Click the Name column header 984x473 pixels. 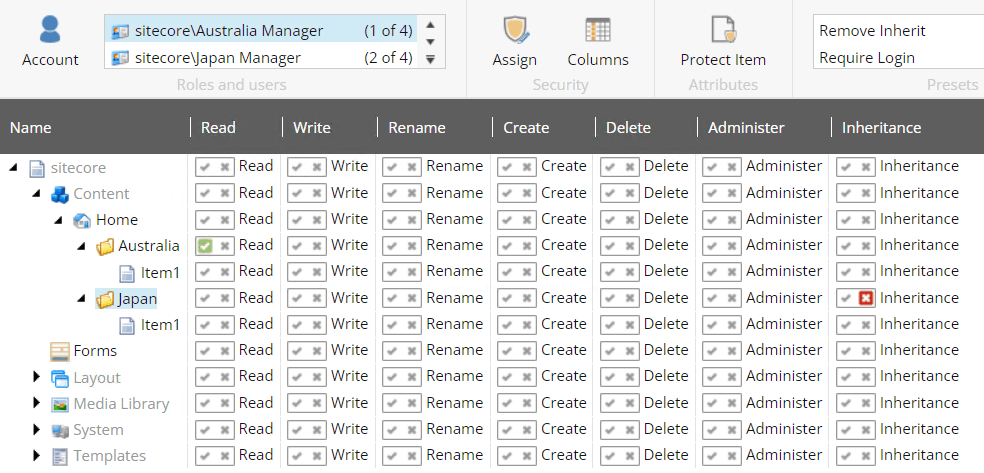click(x=31, y=128)
